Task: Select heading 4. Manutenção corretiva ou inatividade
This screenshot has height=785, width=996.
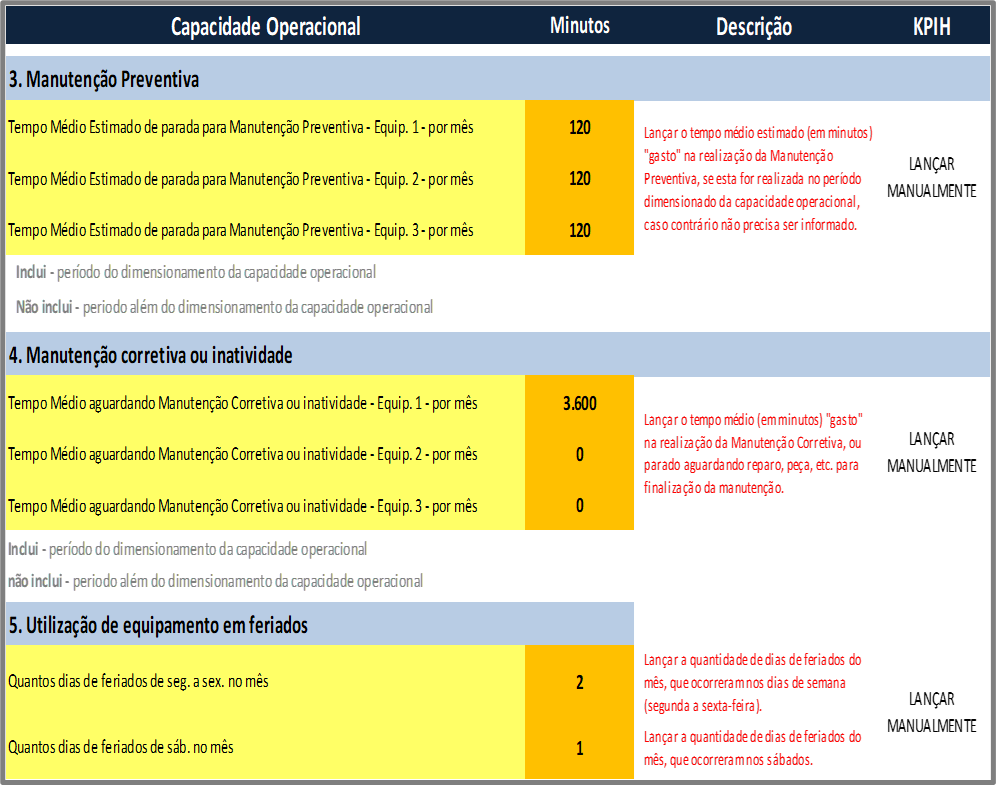Action: [151, 355]
